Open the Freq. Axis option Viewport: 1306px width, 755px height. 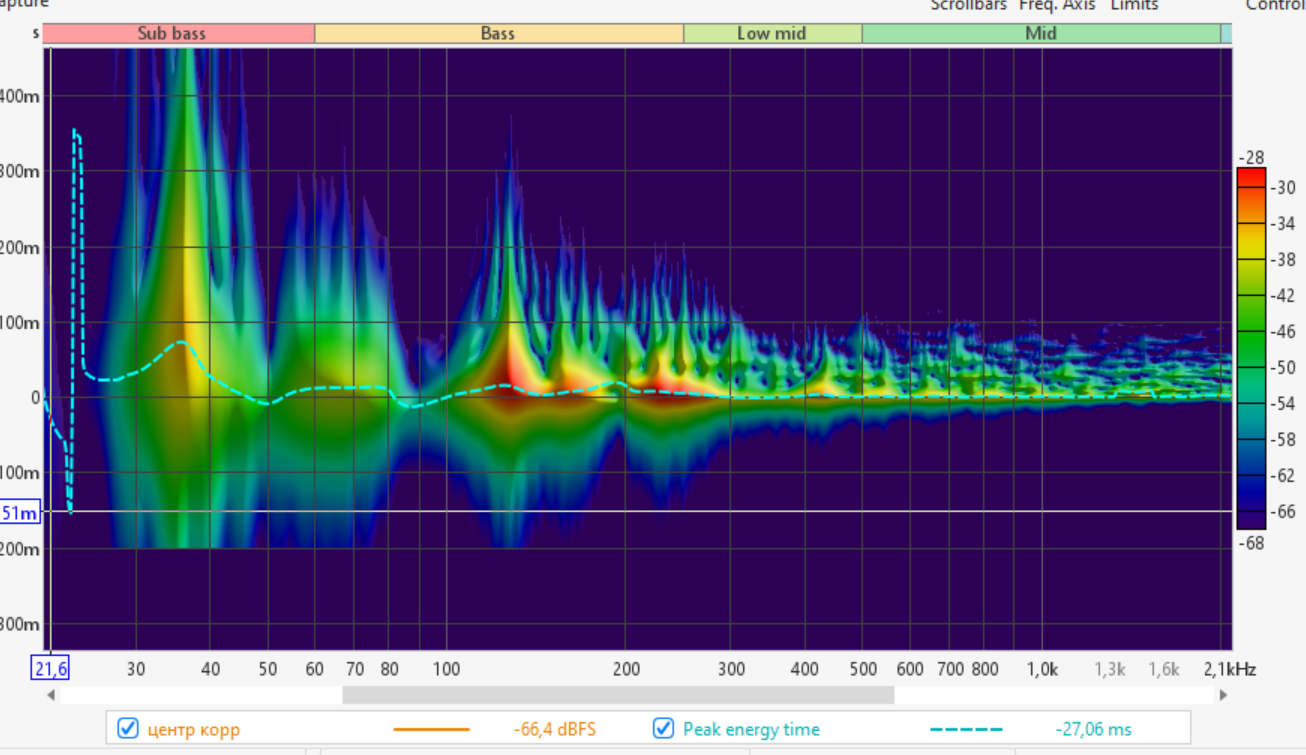click(1057, 5)
